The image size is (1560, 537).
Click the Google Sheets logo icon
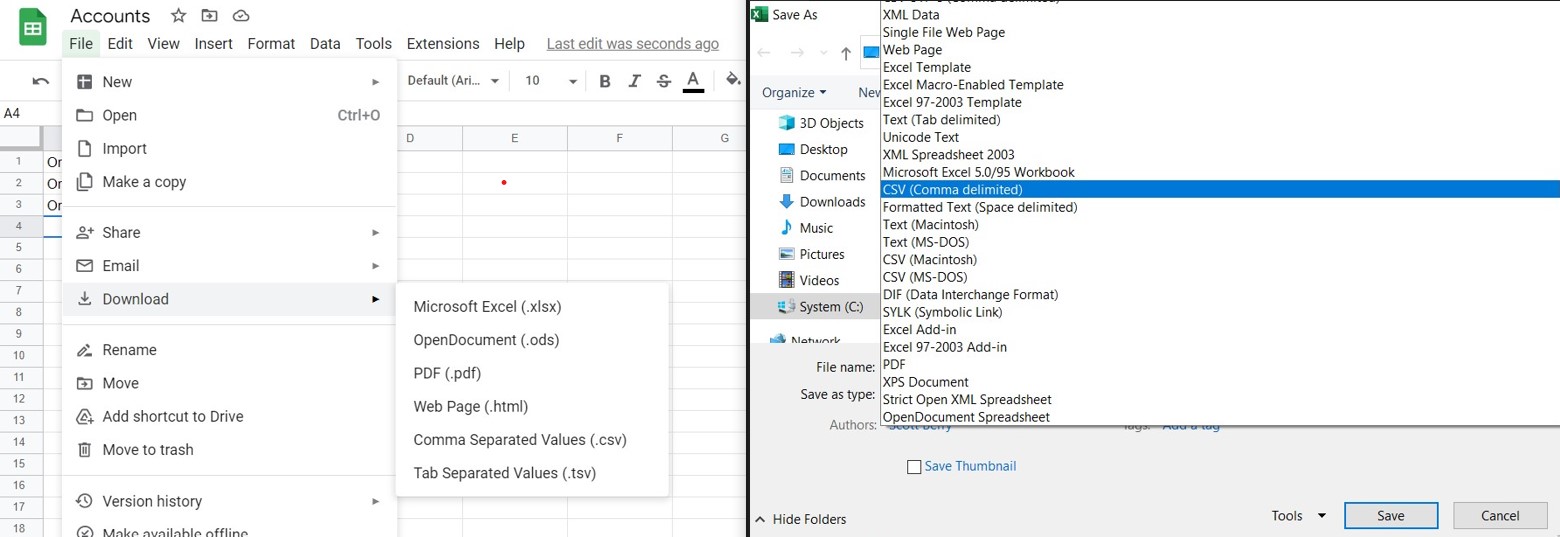point(33,28)
